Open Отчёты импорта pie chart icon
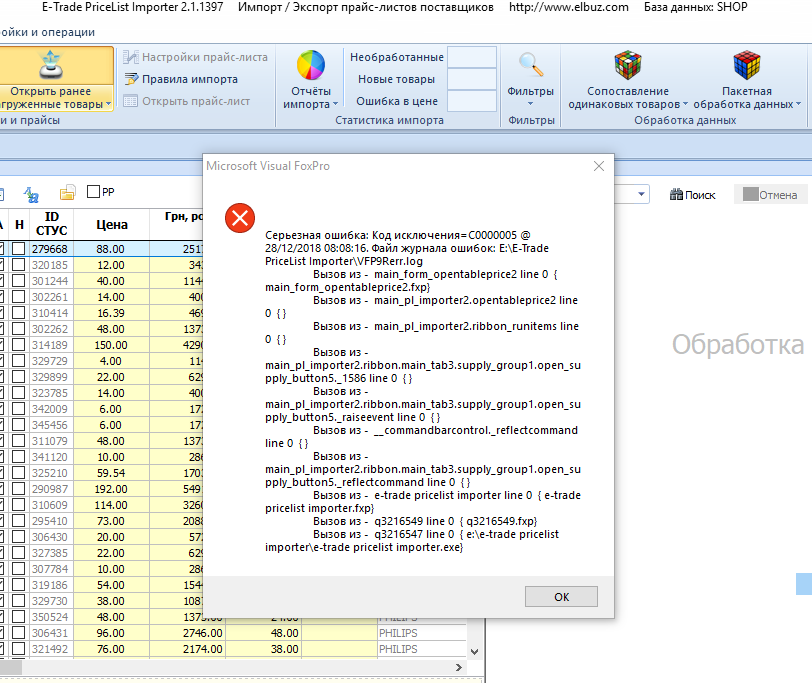 click(x=311, y=65)
